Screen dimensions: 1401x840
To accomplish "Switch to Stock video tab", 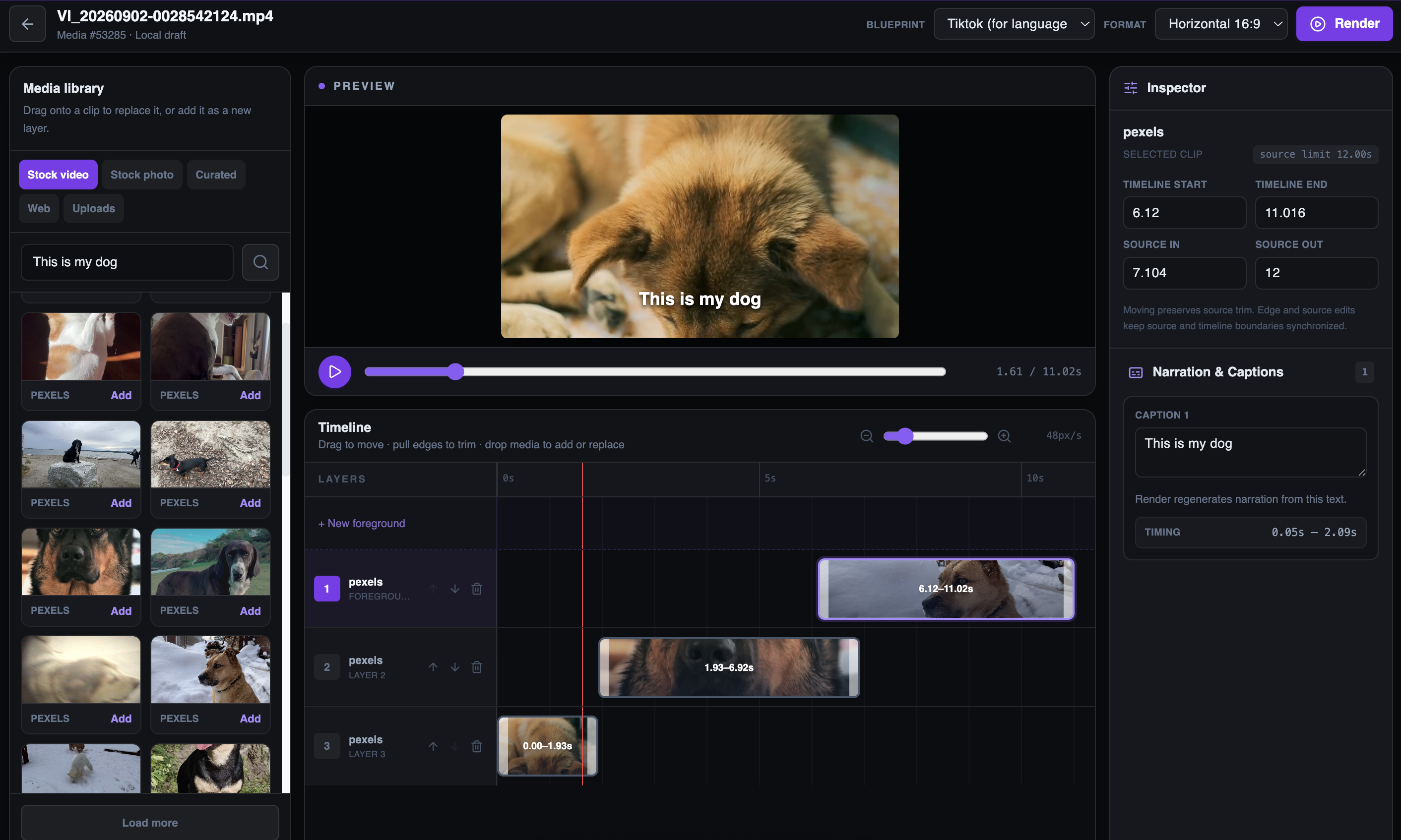I will (x=58, y=175).
